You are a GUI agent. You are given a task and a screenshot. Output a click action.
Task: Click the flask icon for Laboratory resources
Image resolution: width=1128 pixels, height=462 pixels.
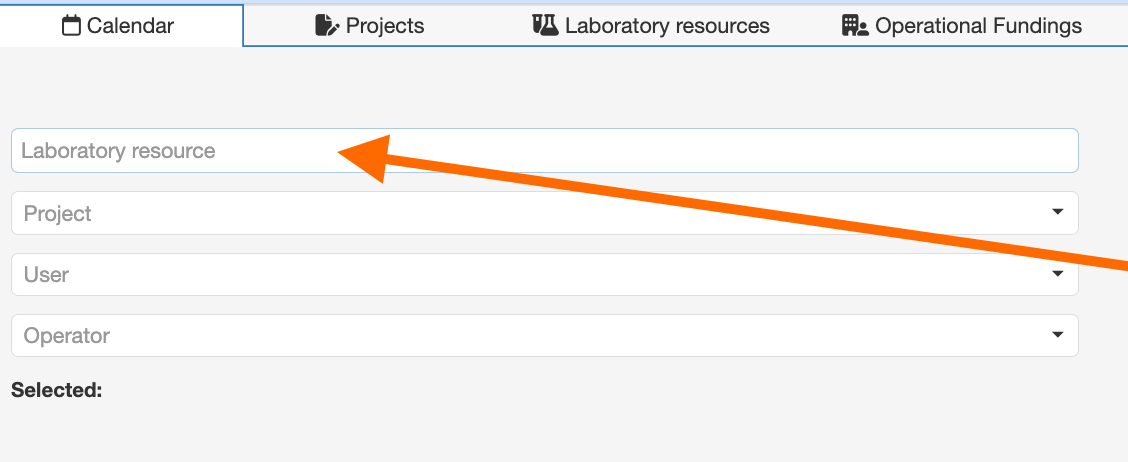[x=545, y=26]
